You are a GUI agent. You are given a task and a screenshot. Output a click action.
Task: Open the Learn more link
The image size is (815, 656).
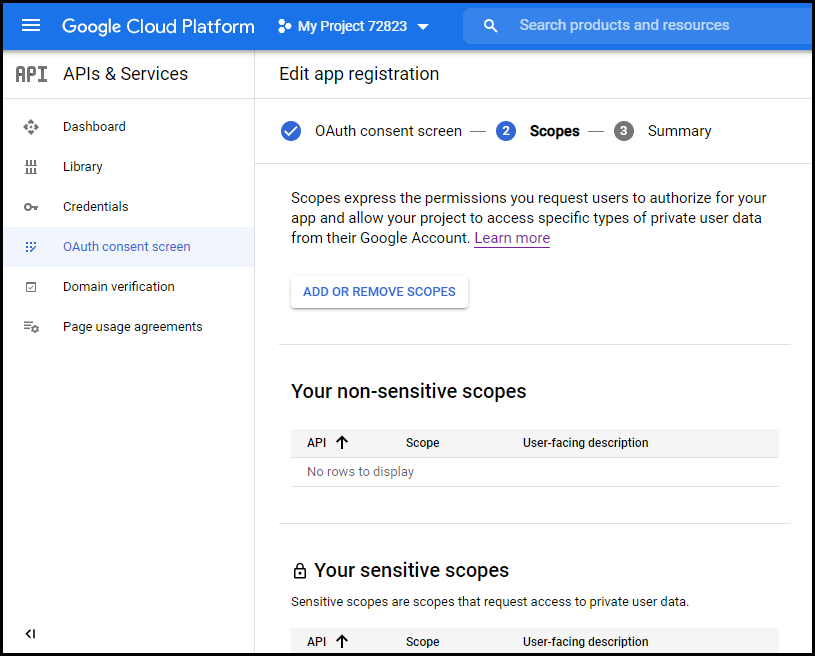(512, 238)
